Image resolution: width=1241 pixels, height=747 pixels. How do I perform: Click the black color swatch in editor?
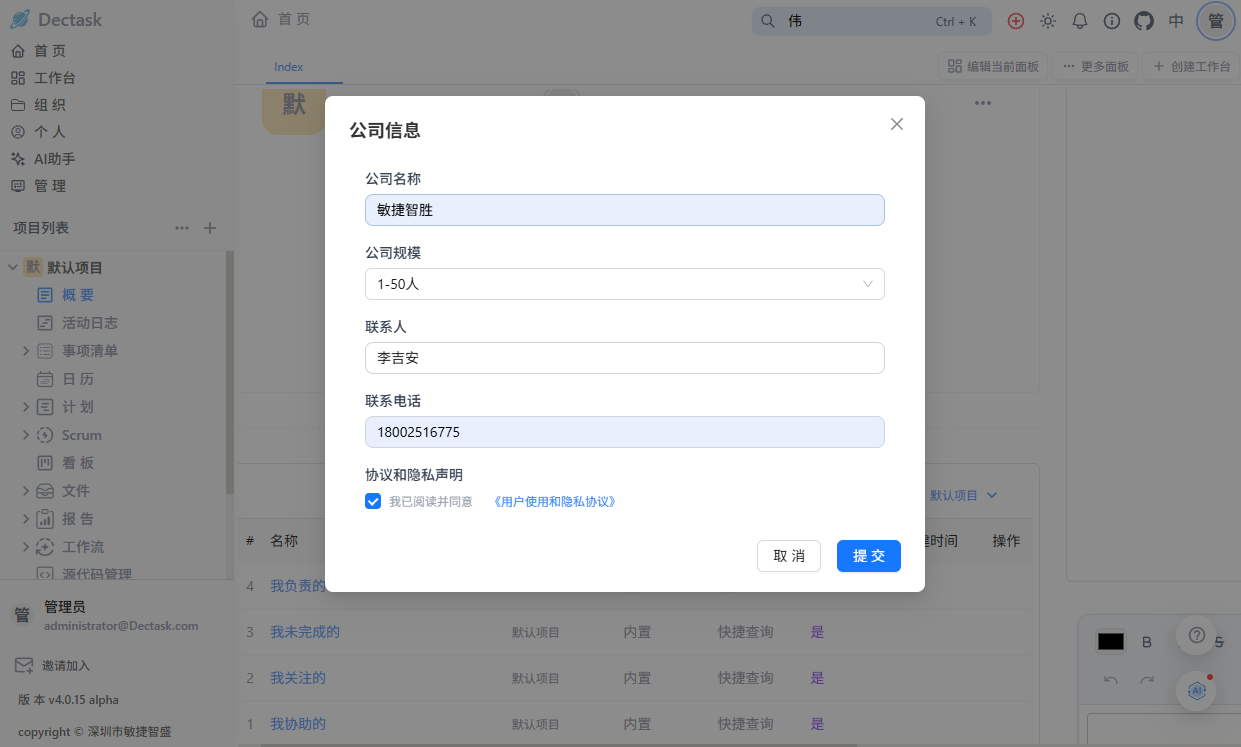(x=1111, y=642)
